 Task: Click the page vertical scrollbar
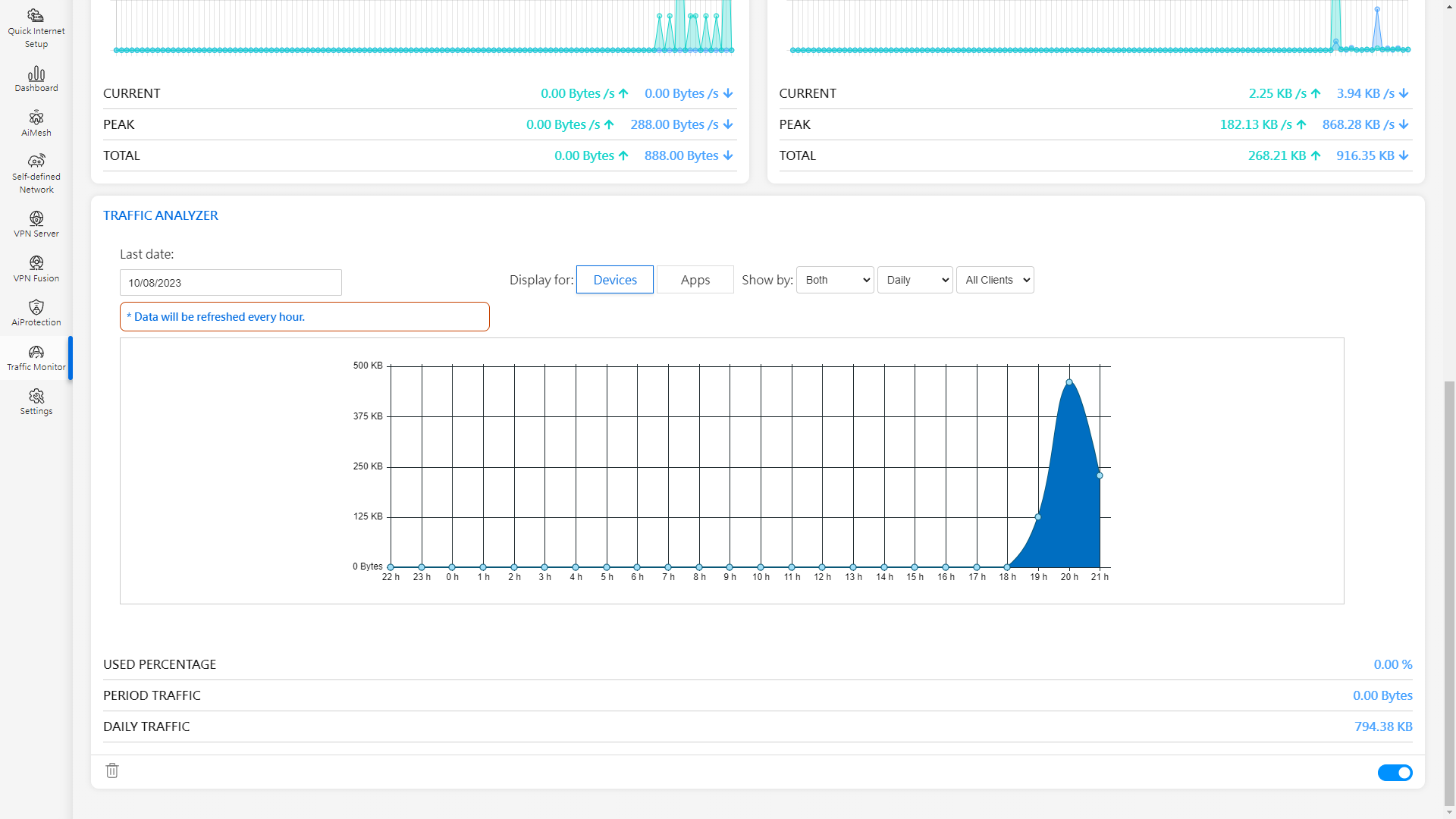[x=1449, y=591]
